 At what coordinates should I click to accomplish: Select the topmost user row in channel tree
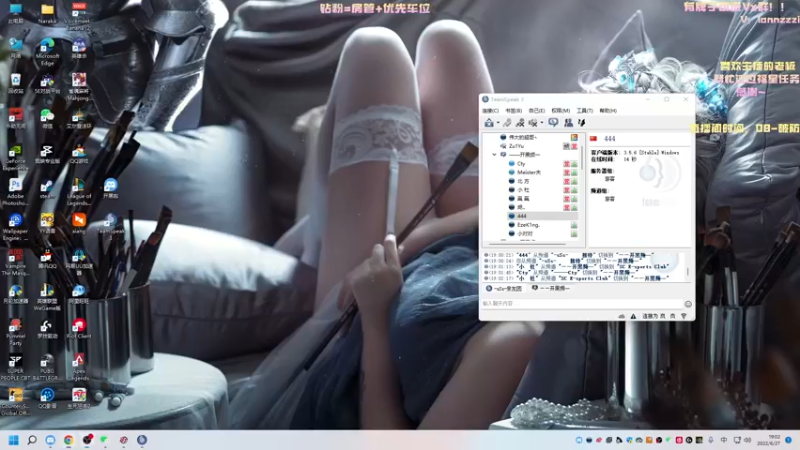pos(522,137)
